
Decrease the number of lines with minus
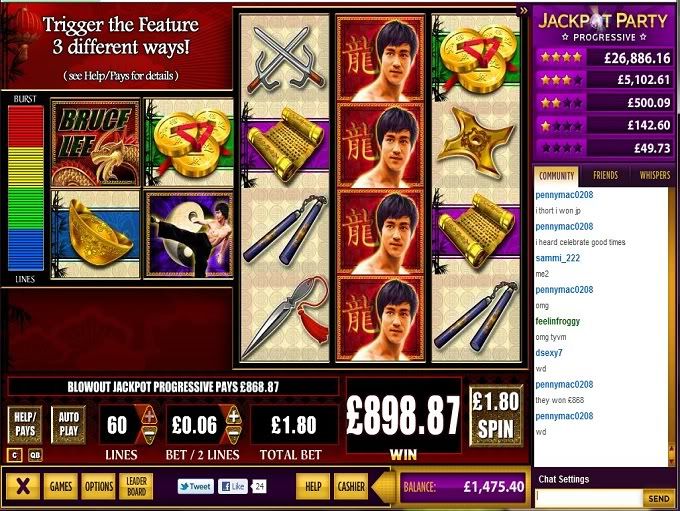pyautogui.click(x=149, y=433)
